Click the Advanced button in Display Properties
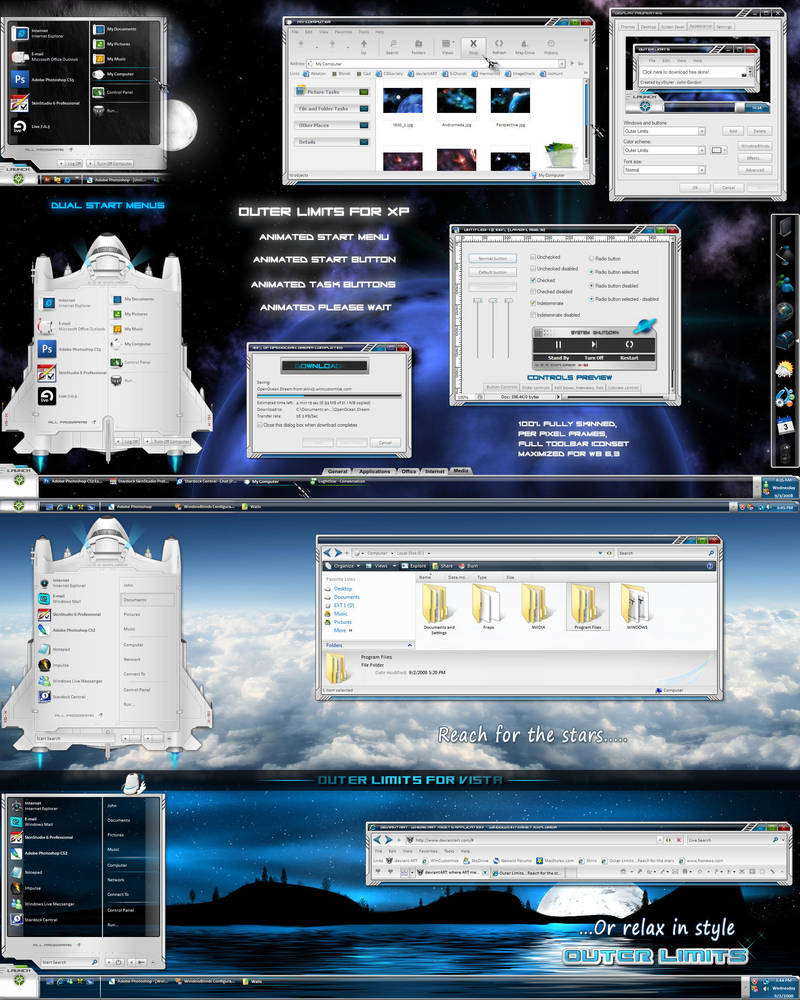The width and height of the screenshot is (800, 1000). [755, 170]
